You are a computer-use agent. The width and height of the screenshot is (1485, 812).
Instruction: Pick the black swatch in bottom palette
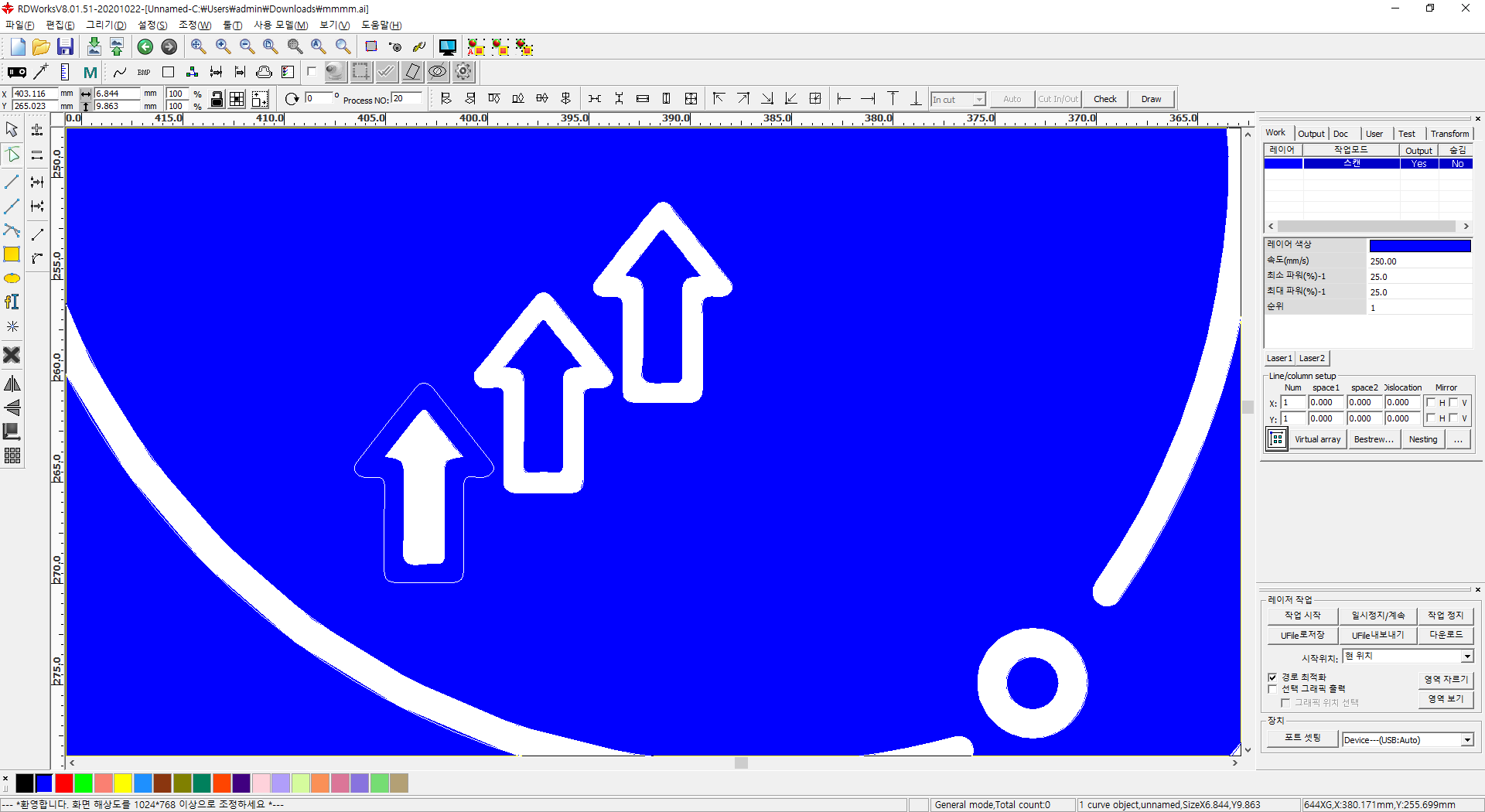point(25,783)
